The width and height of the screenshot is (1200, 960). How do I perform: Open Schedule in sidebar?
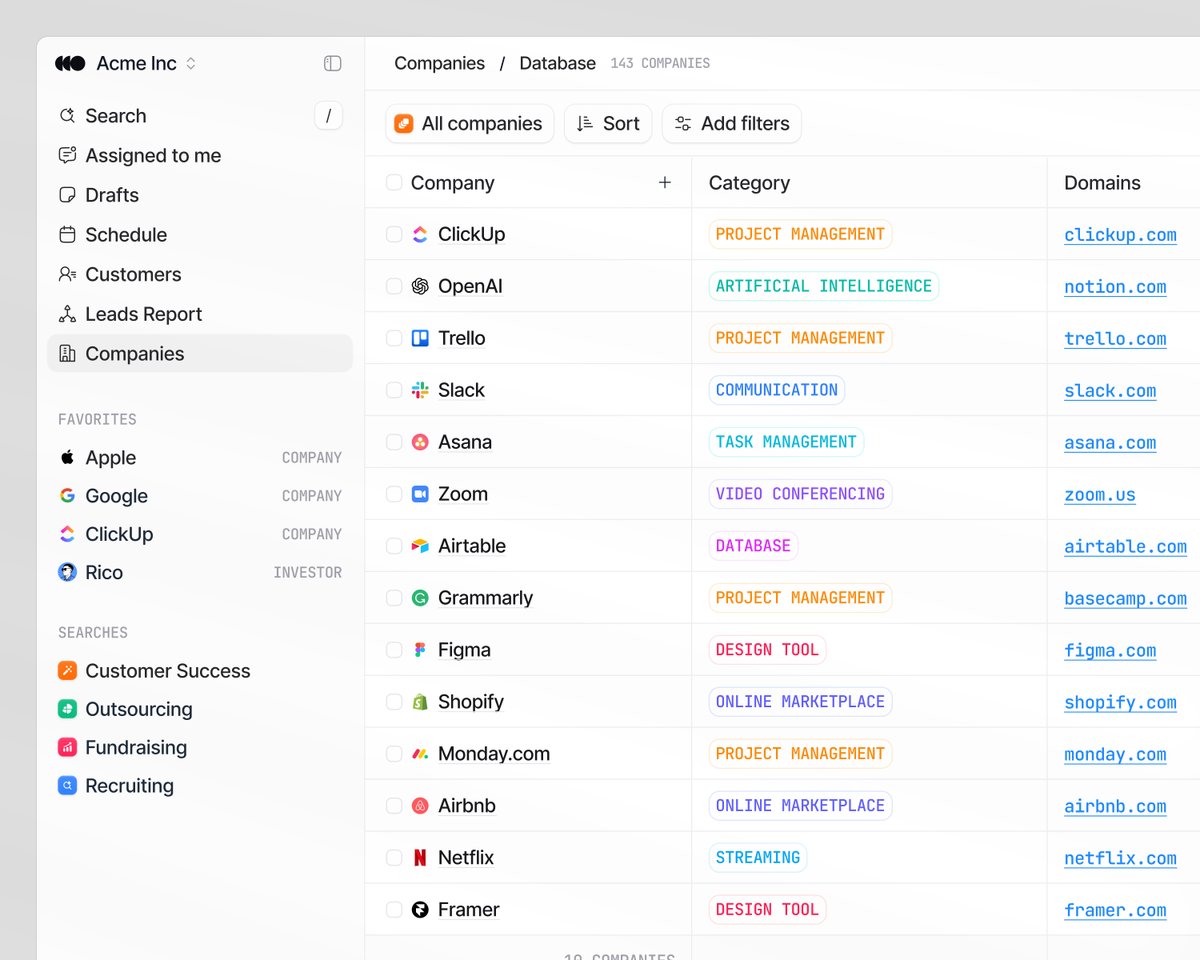click(200, 235)
